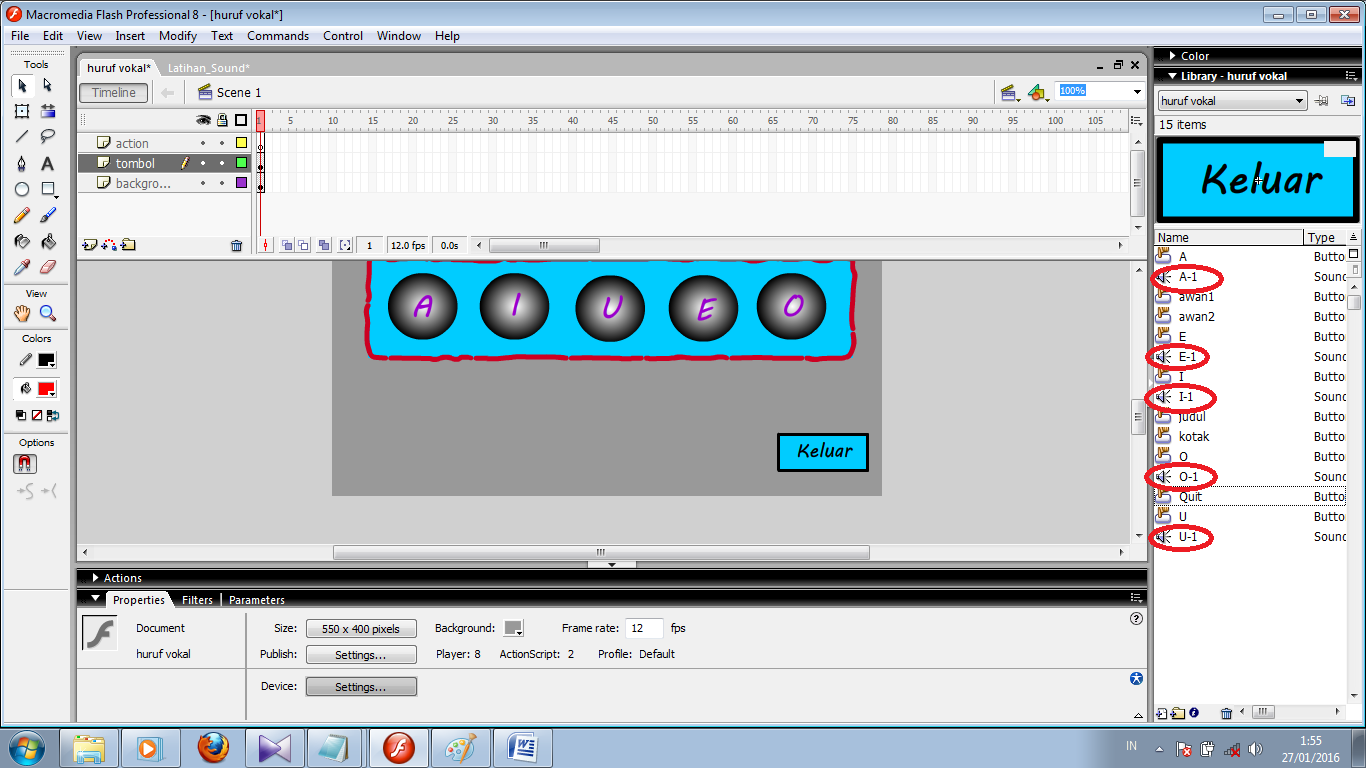Image resolution: width=1366 pixels, height=768 pixels.
Task: Select the Line tool
Action: click(22, 137)
